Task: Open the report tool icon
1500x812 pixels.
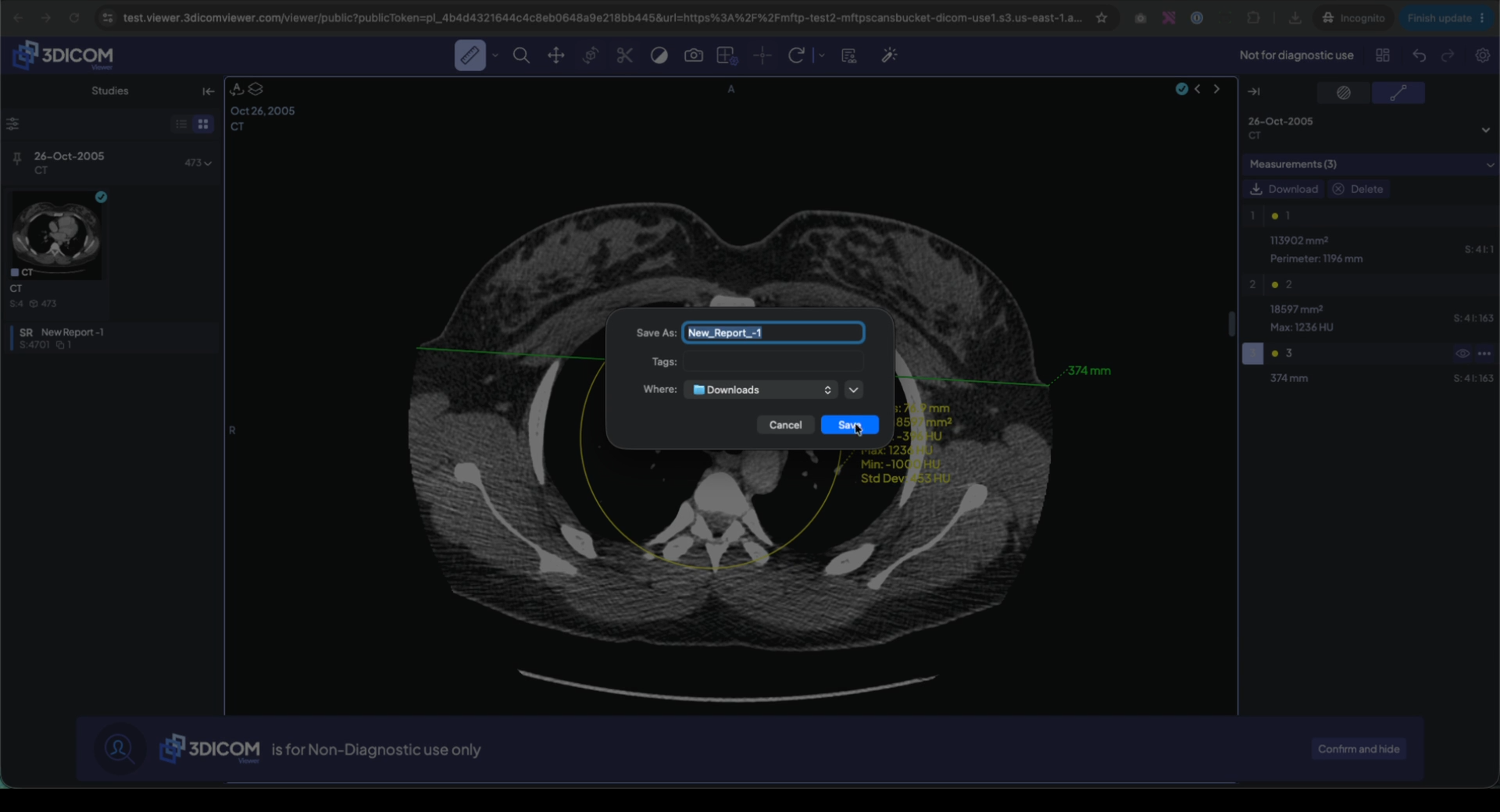Action: point(849,55)
